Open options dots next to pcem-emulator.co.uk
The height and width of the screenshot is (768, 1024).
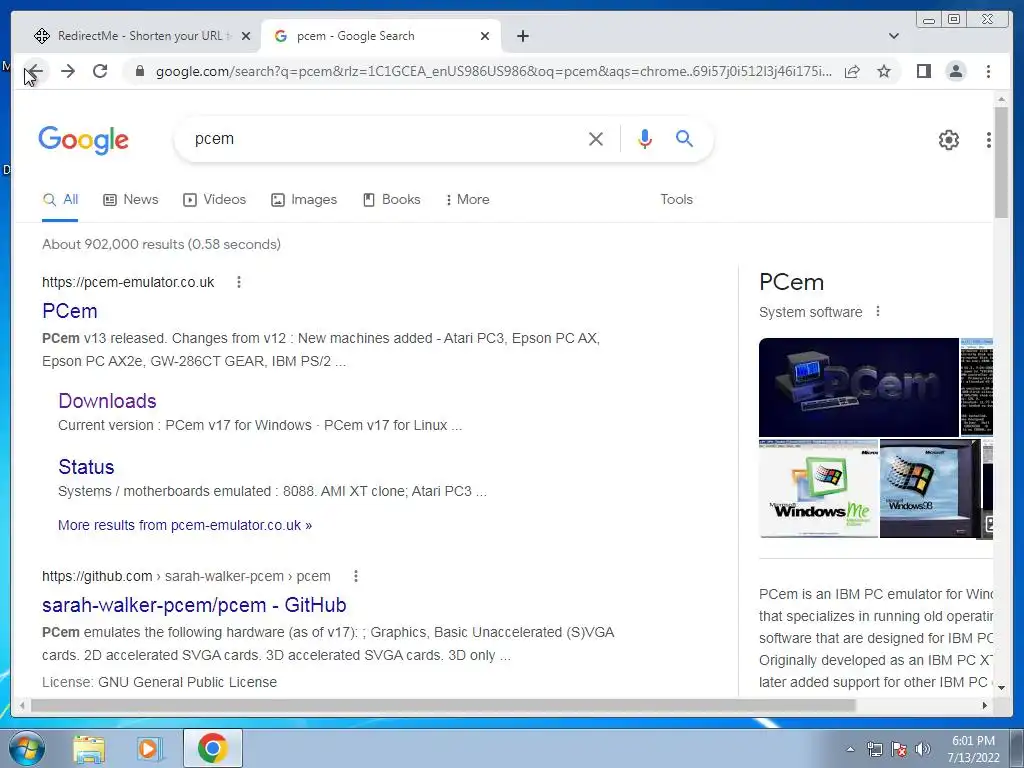[x=239, y=281]
